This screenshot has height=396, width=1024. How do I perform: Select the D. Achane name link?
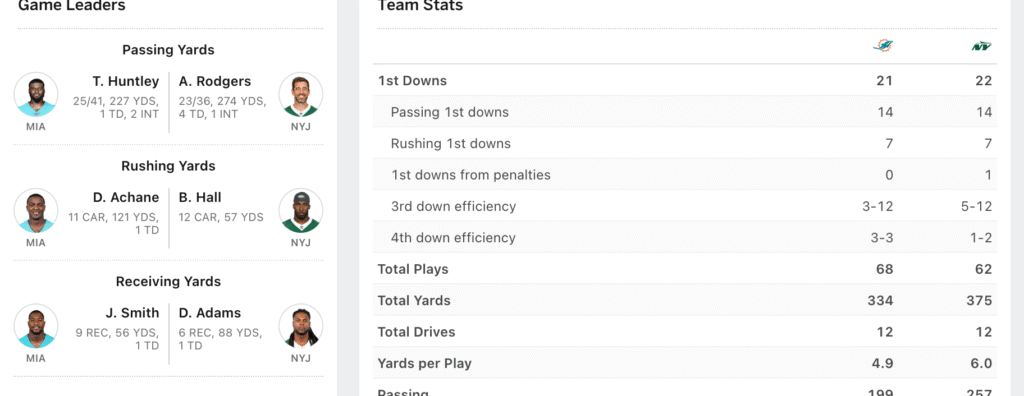[126, 197]
